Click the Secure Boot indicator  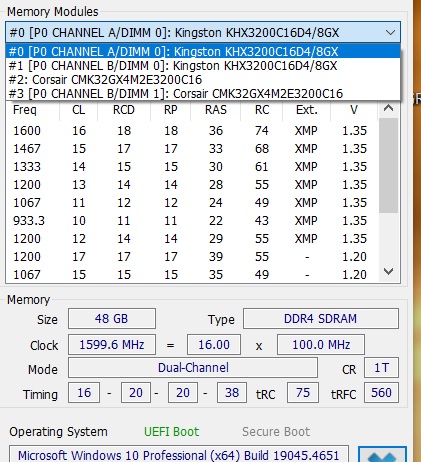coord(276,432)
